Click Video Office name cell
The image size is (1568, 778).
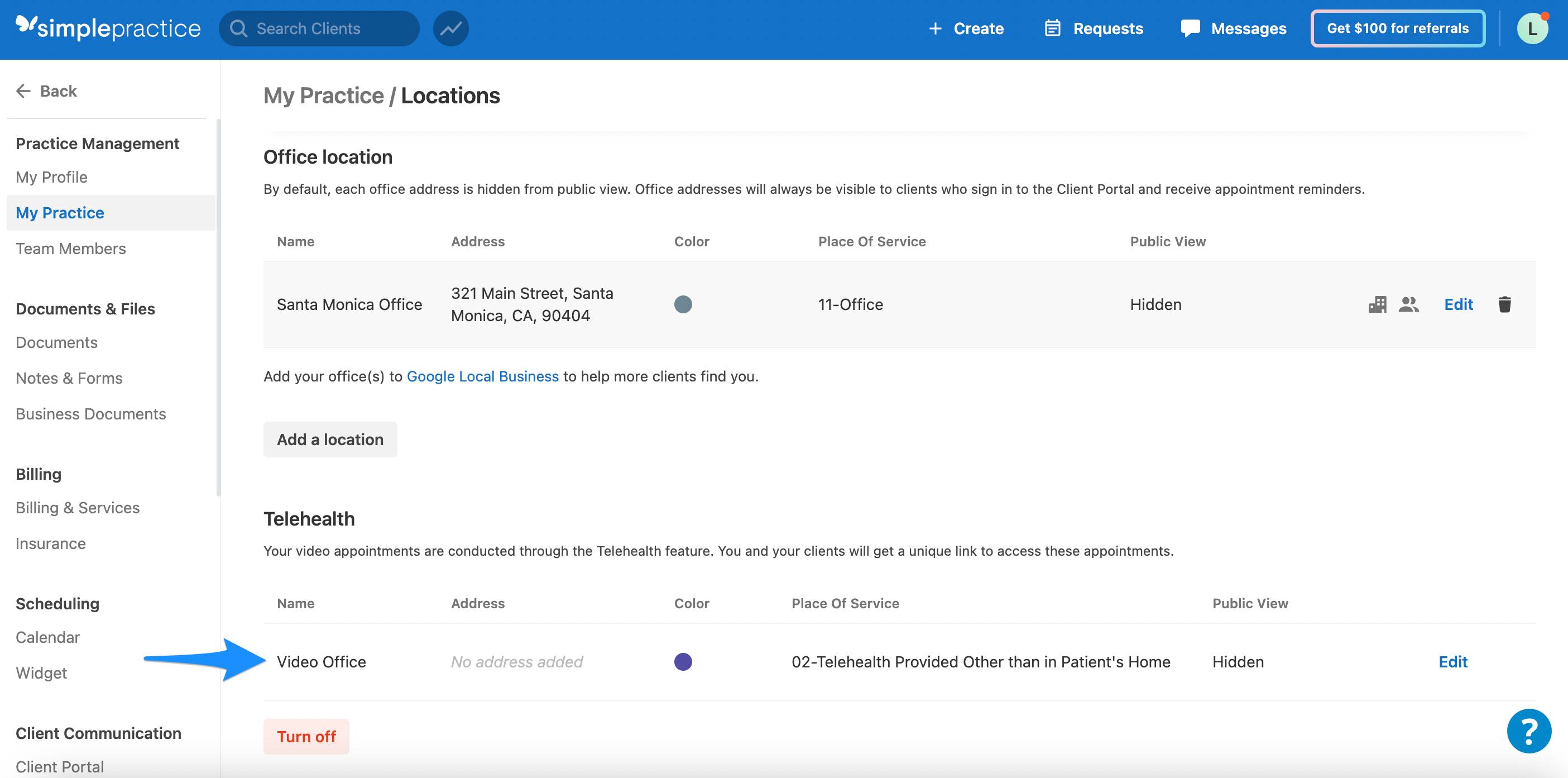click(x=322, y=662)
